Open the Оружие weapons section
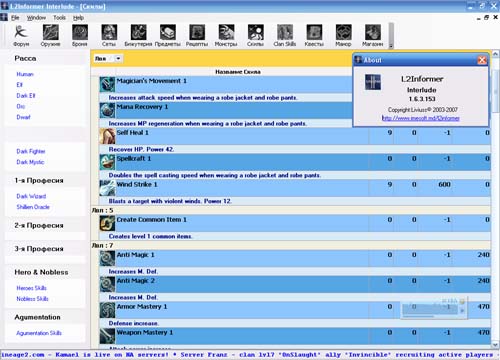The image size is (500, 360). pyautogui.click(x=50, y=36)
